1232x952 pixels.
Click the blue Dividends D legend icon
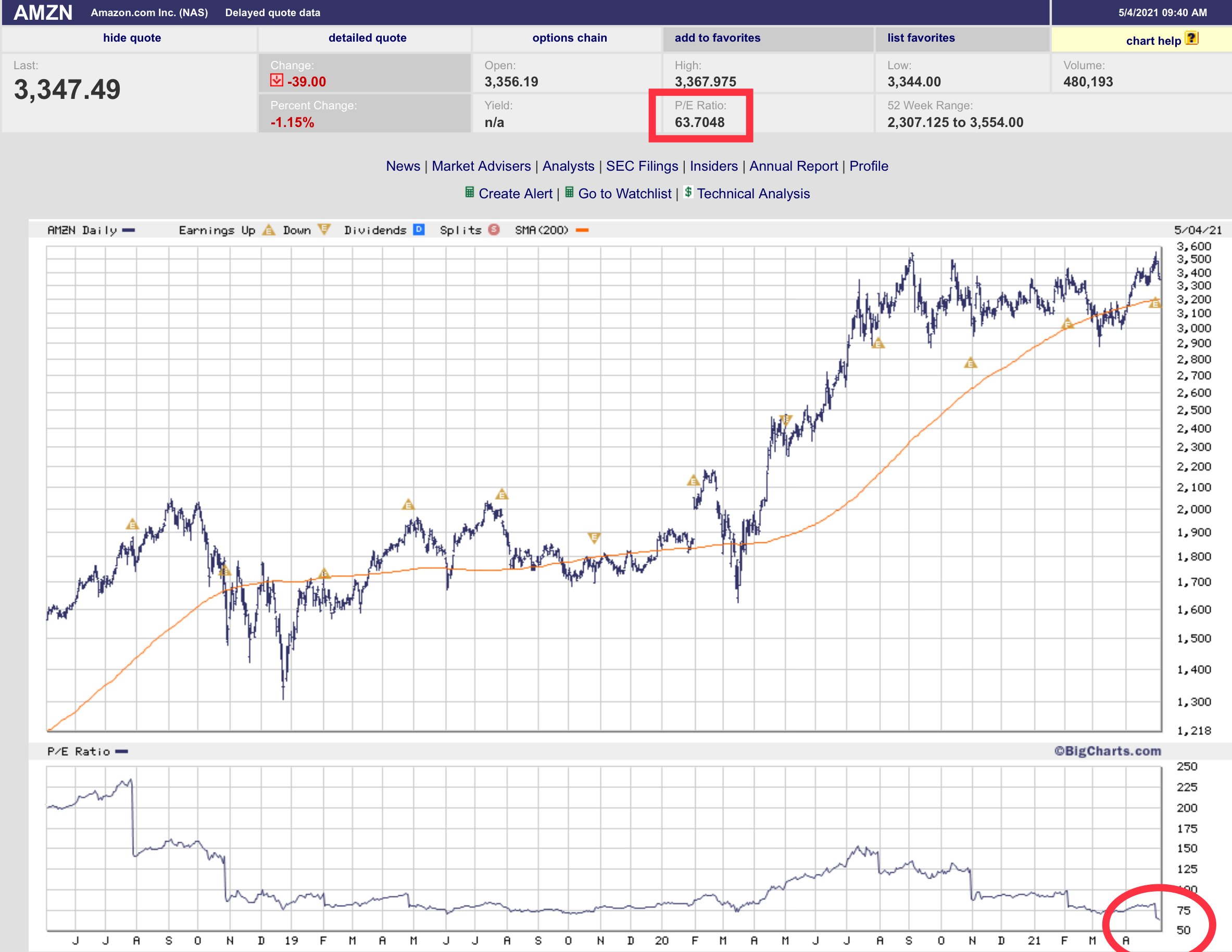point(419,230)
